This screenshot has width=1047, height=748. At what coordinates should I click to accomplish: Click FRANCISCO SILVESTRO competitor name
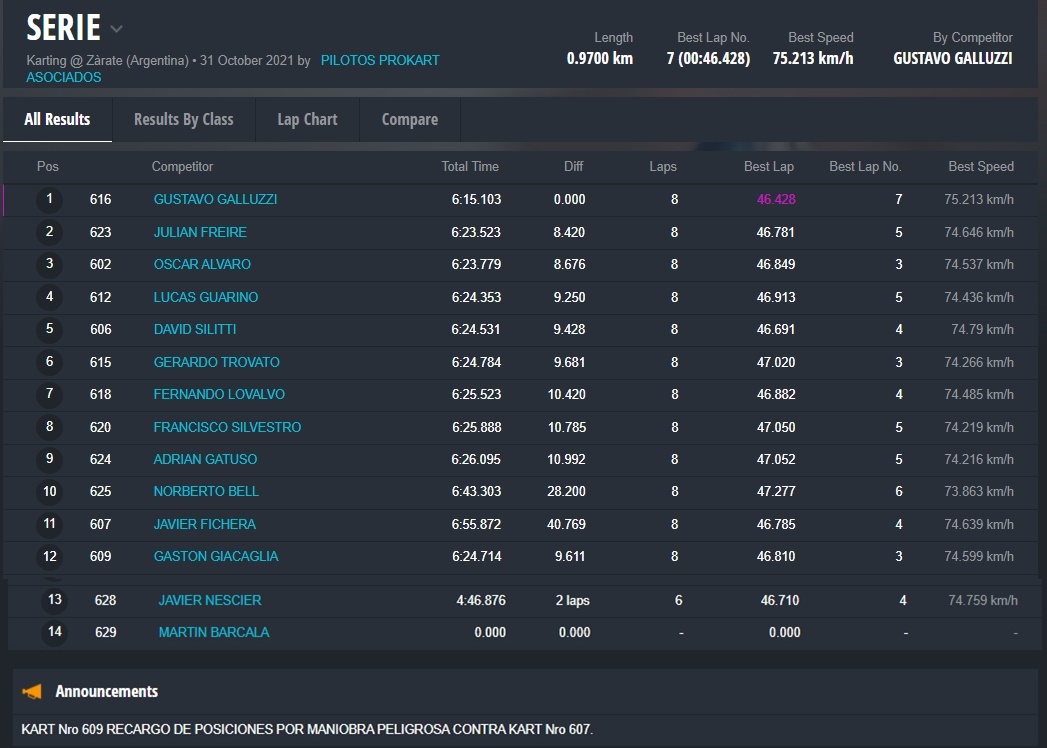[x=227, y=427]
